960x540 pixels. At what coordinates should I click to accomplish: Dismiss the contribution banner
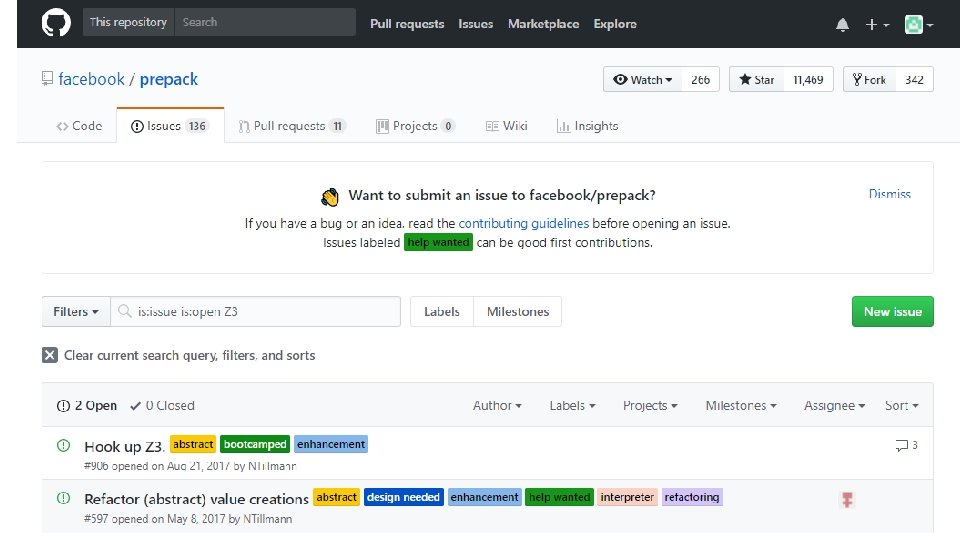tap(890, 194)
